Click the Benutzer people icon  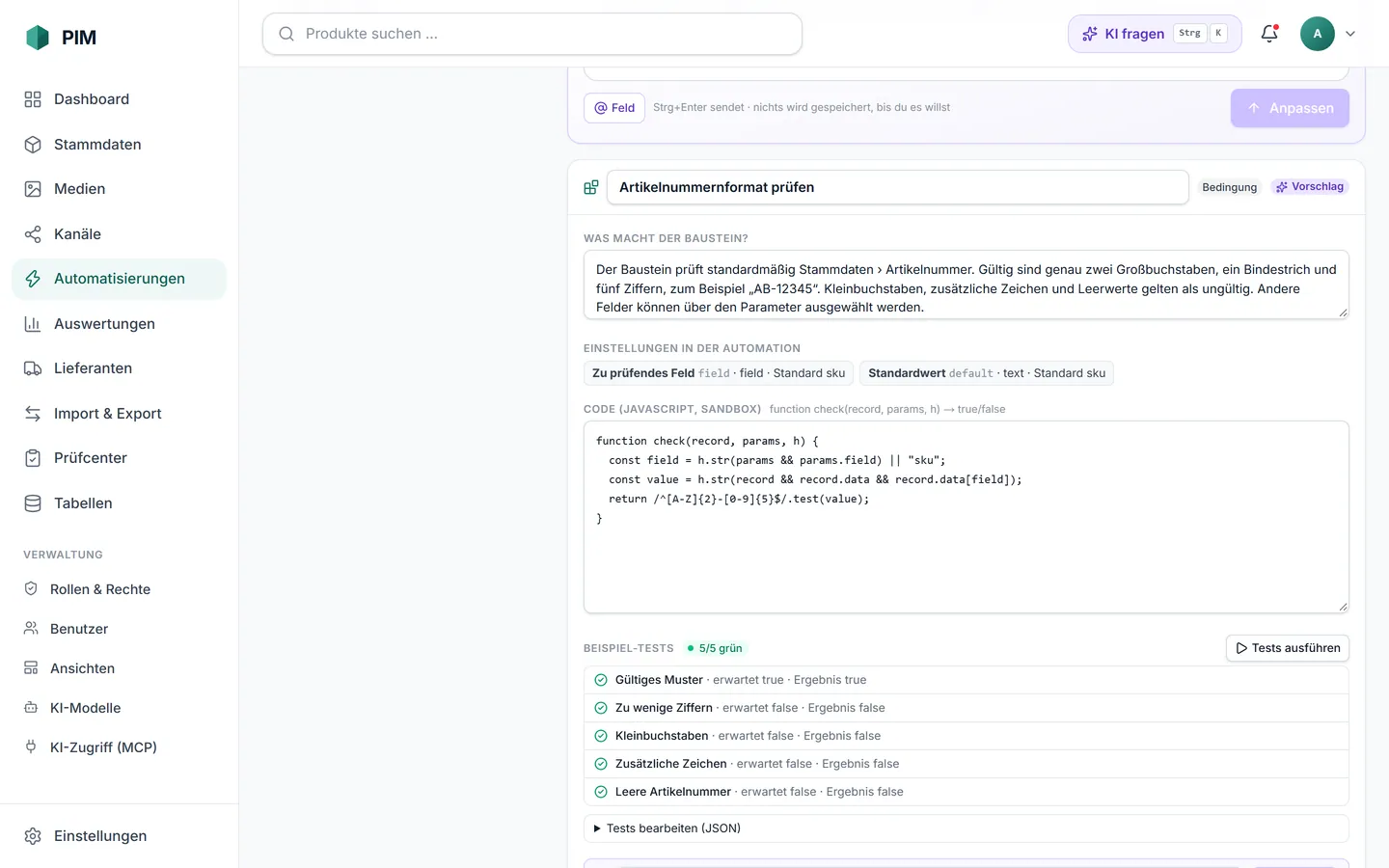click(31, 629)
